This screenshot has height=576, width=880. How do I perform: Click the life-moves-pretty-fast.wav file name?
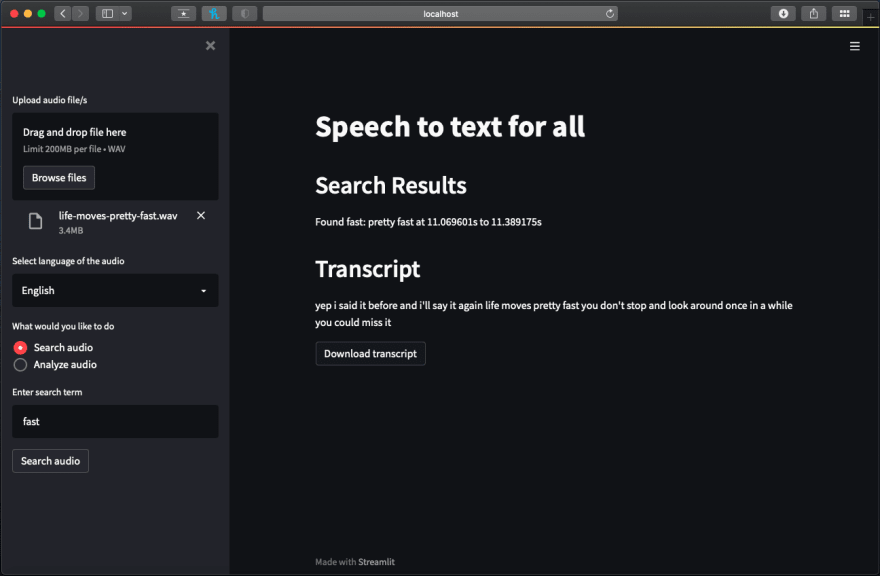[x=118, y=216]
